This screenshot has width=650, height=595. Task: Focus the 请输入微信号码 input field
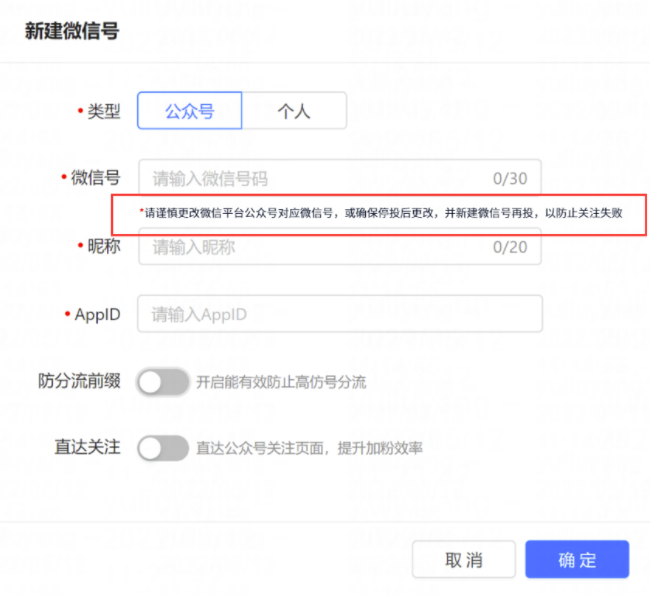pos(340,178)
